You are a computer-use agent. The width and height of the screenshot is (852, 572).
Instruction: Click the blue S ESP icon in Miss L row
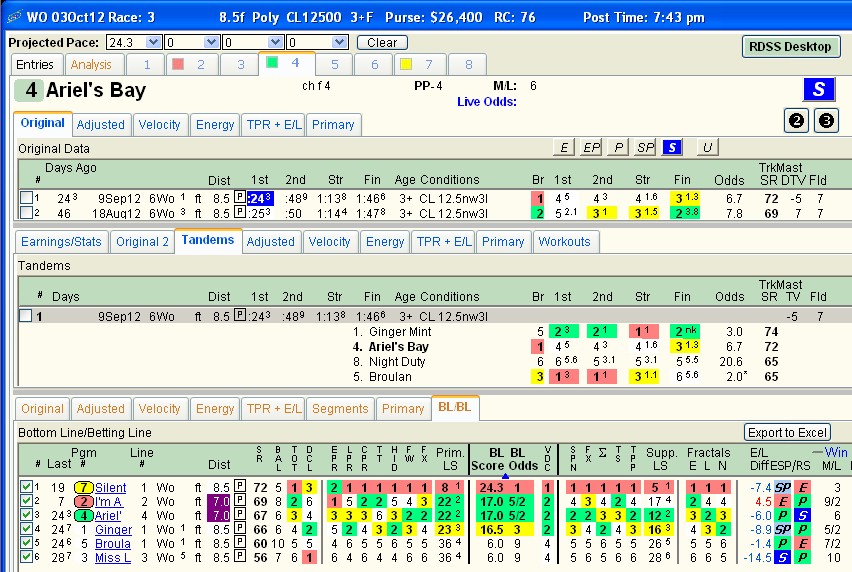pos(783,557)
